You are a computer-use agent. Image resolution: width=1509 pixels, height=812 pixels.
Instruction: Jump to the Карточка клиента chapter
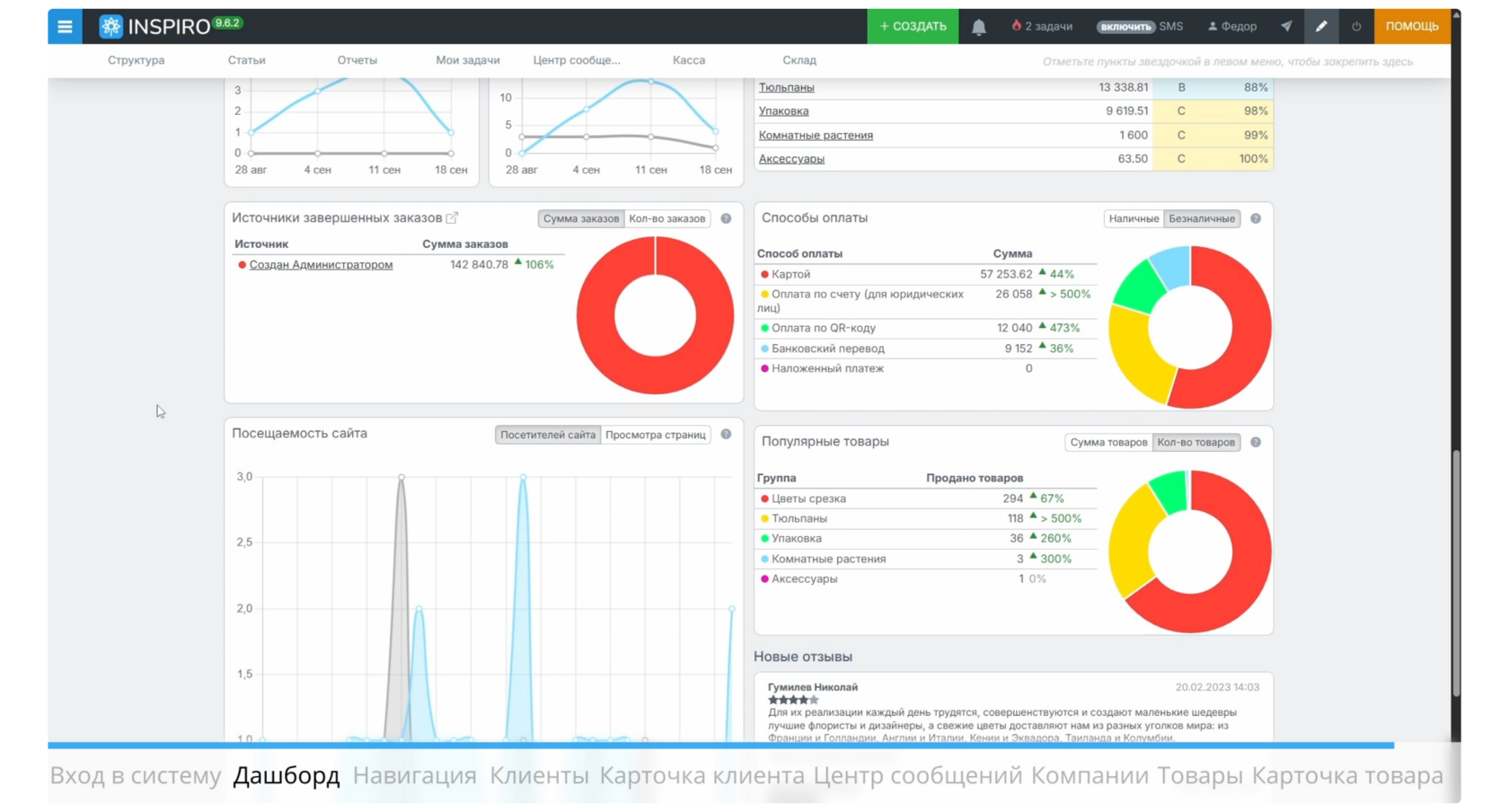[702, 775]
